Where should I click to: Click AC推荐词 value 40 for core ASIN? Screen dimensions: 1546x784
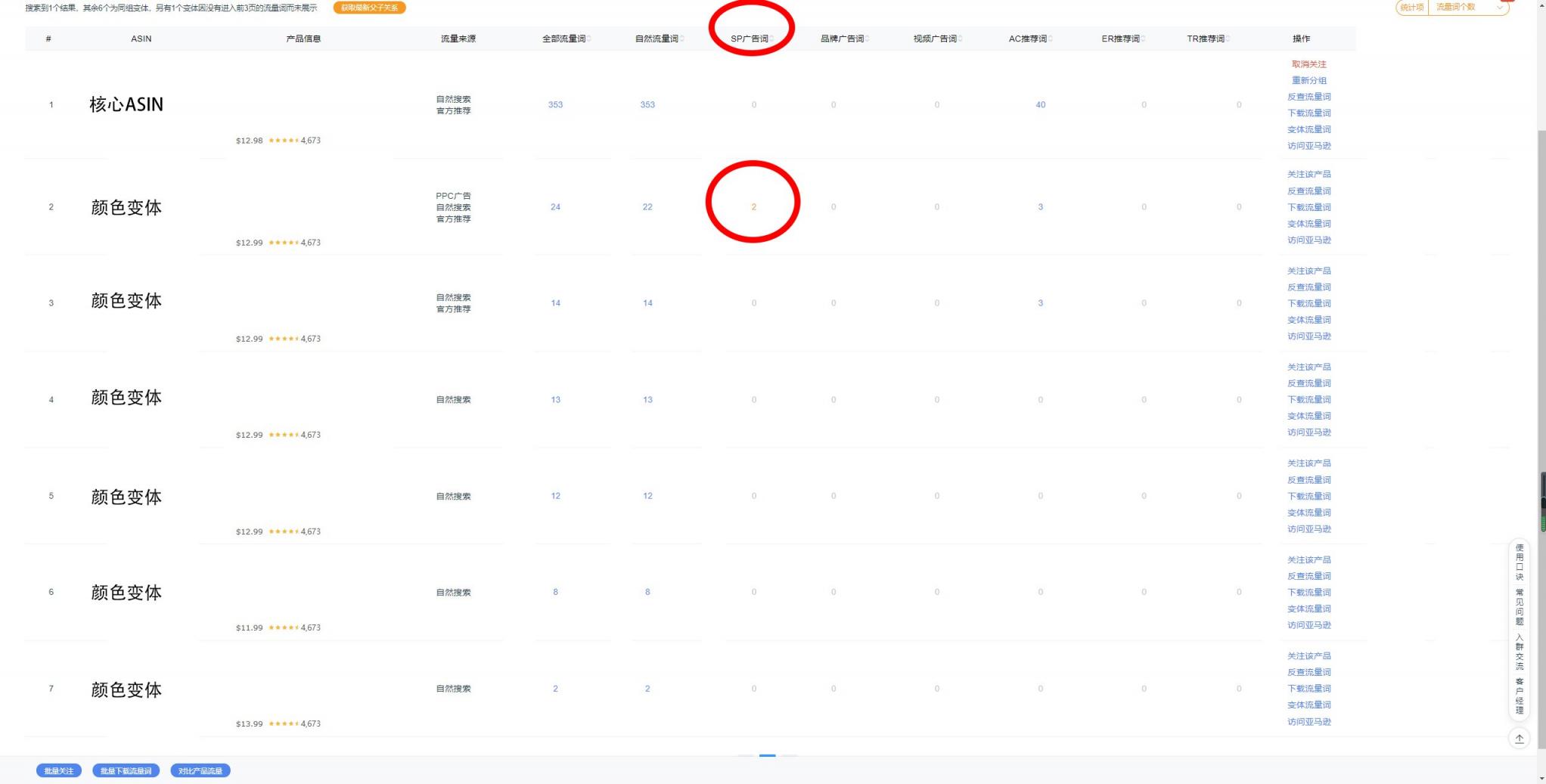coord(1040,104)
